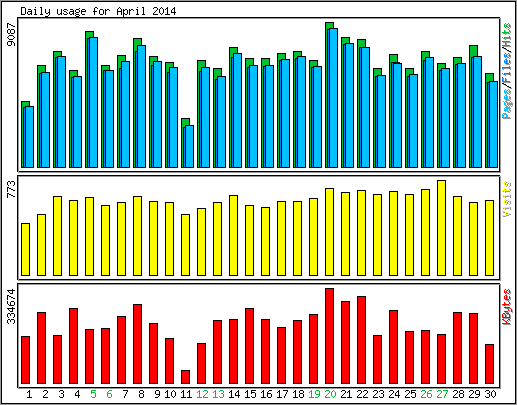Click the blue hits bar for day 30
The image size is (517, 405).
tap(493, 124)
